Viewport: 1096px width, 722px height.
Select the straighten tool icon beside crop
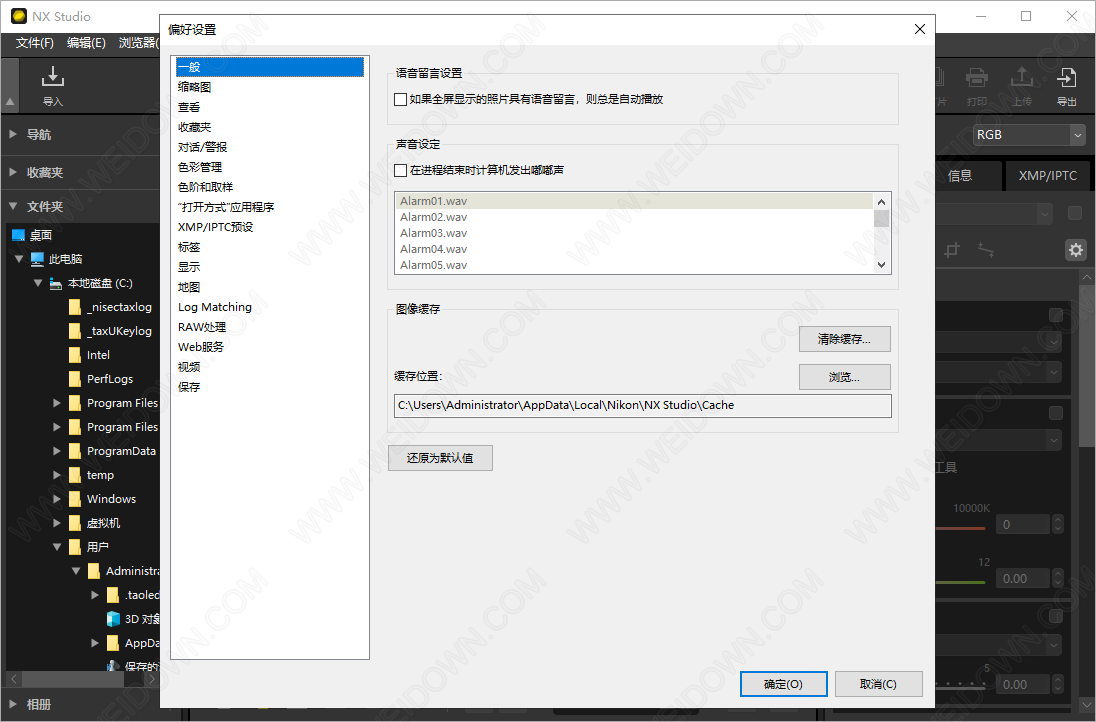[986, 250]
